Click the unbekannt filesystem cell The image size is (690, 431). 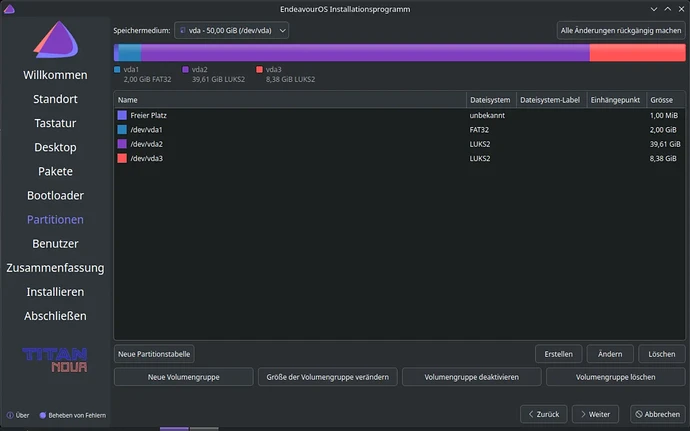487,115
